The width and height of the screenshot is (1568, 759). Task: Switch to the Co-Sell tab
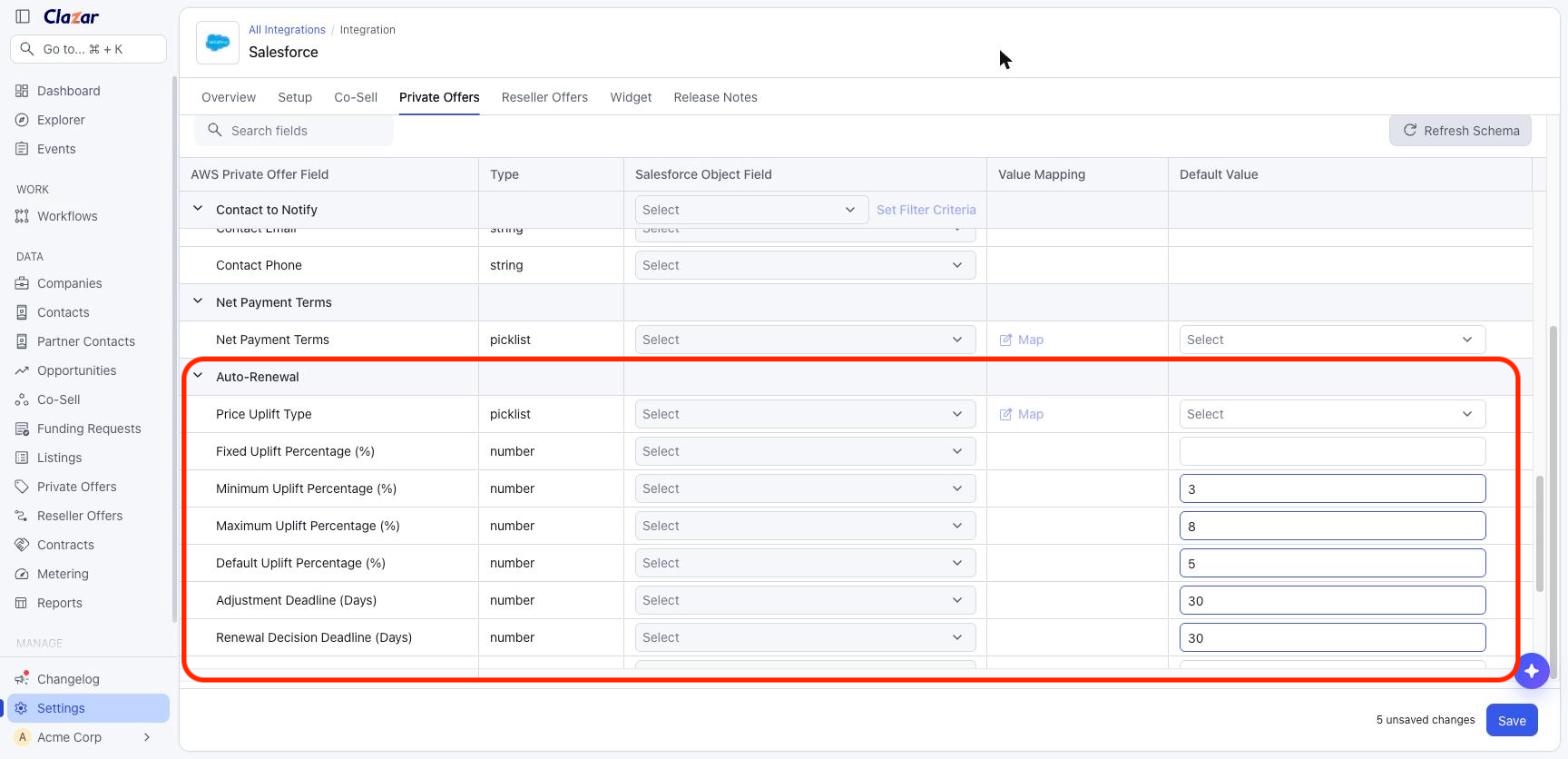(x=355, y=97)
